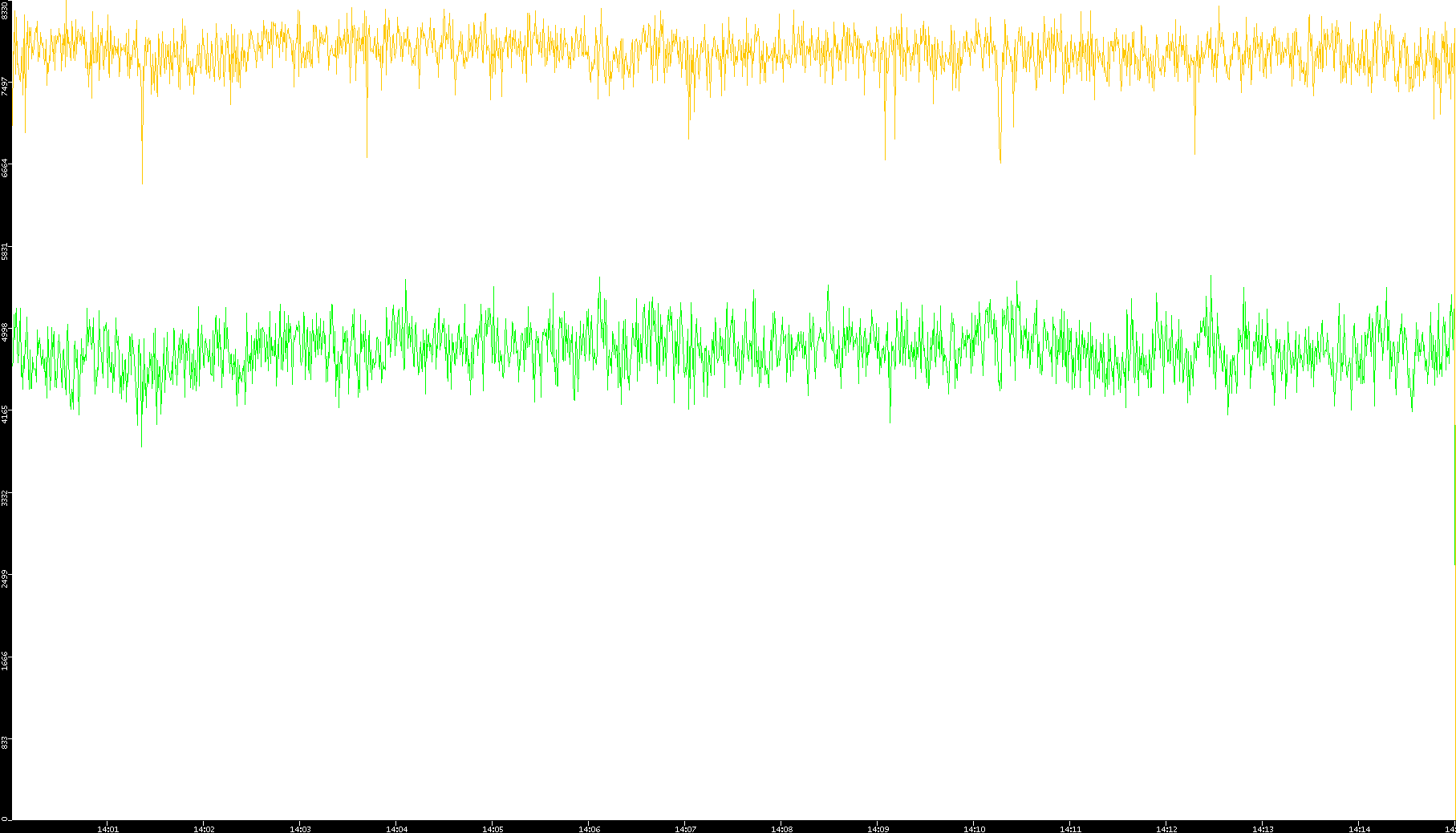Pick the 14:08 time axis label
1456x833 pixels.
point(781,829)
